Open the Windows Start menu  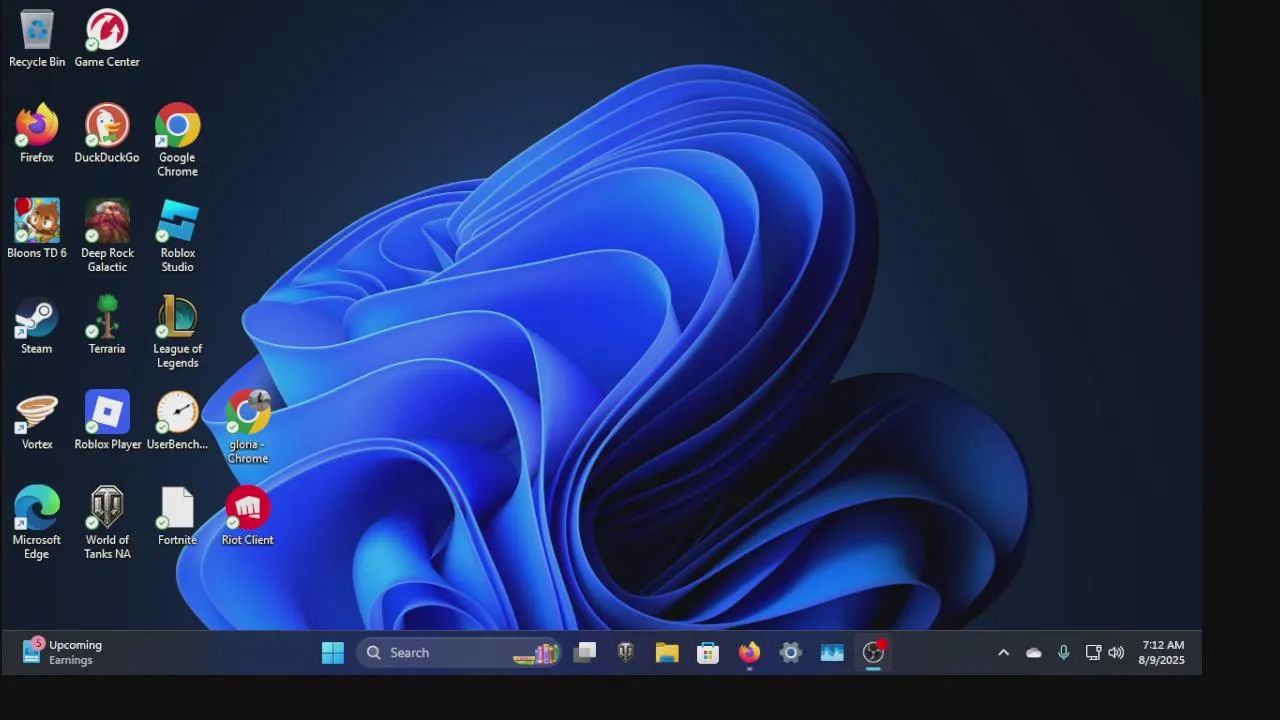coord(333,653)
